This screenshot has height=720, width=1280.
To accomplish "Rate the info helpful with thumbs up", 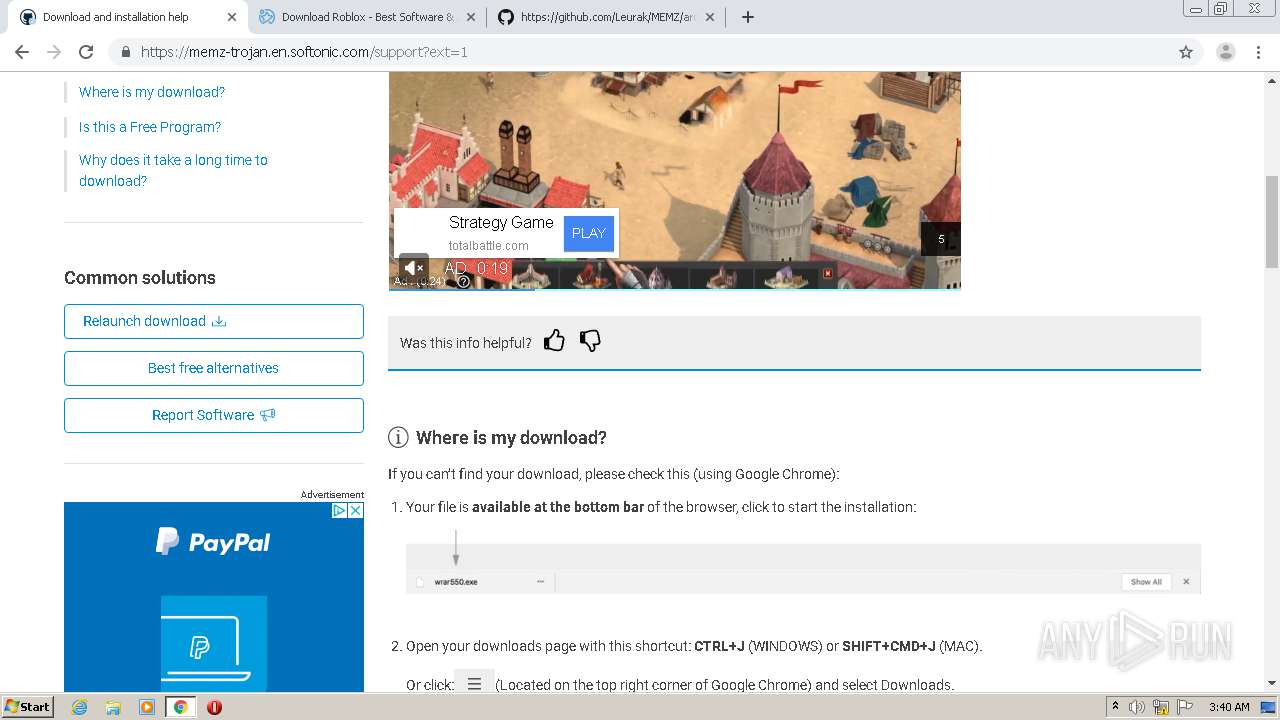I will [555, 341].
